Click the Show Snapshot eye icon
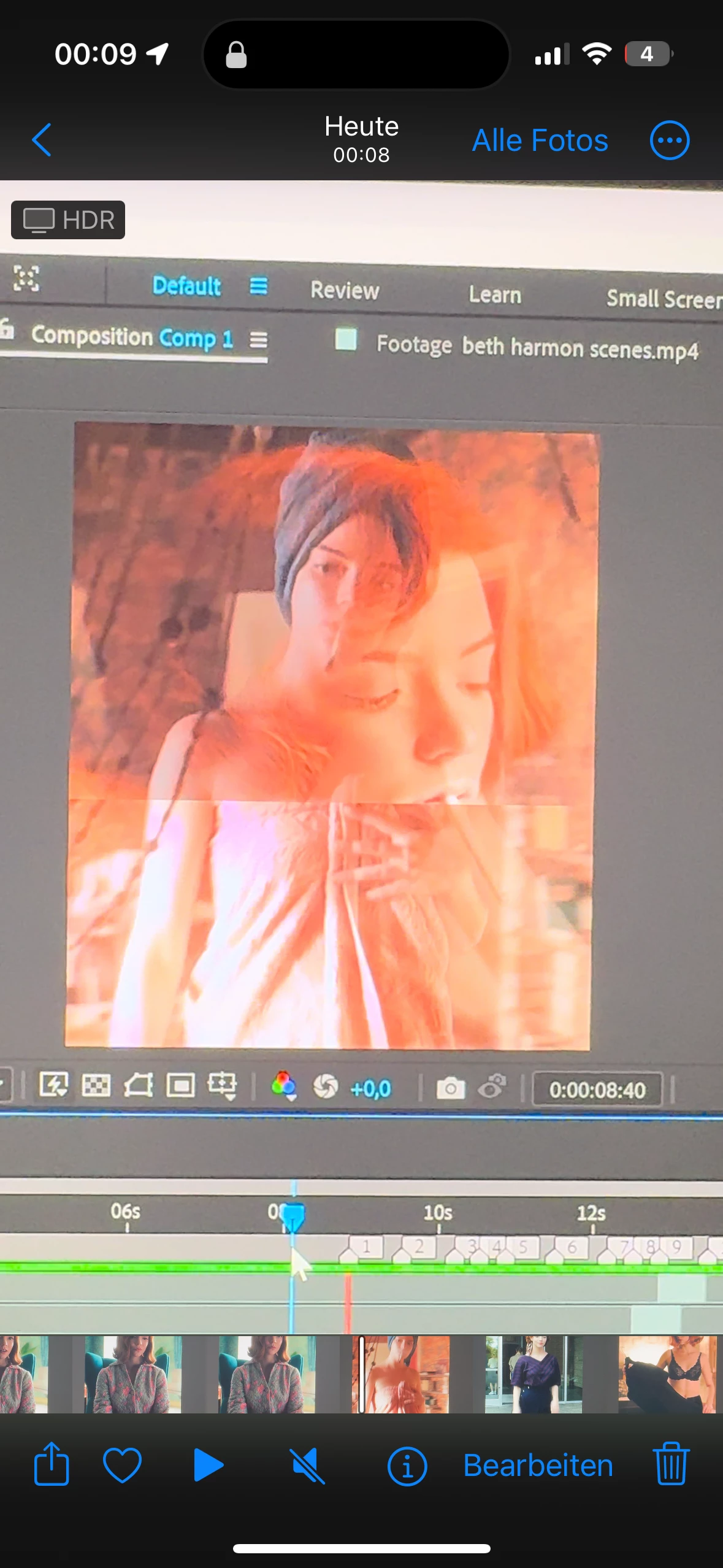 pyautogui.click(x=492, y=1087)
